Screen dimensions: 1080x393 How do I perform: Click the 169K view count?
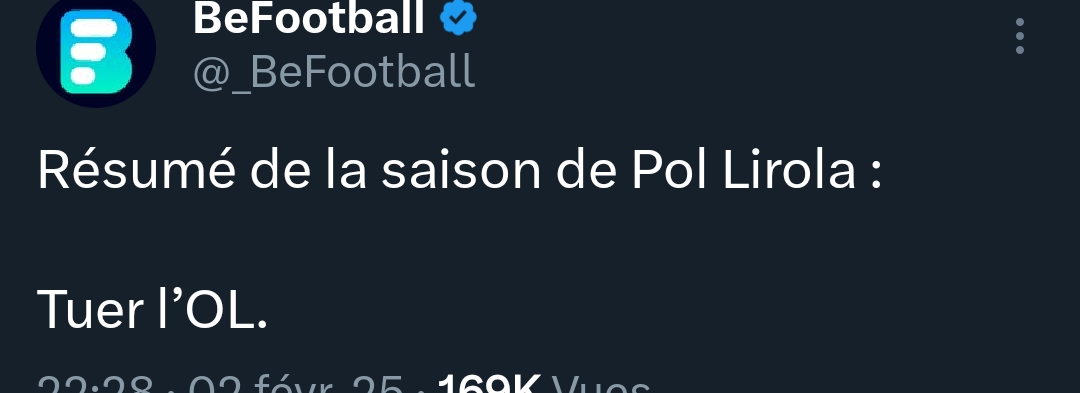490,384
